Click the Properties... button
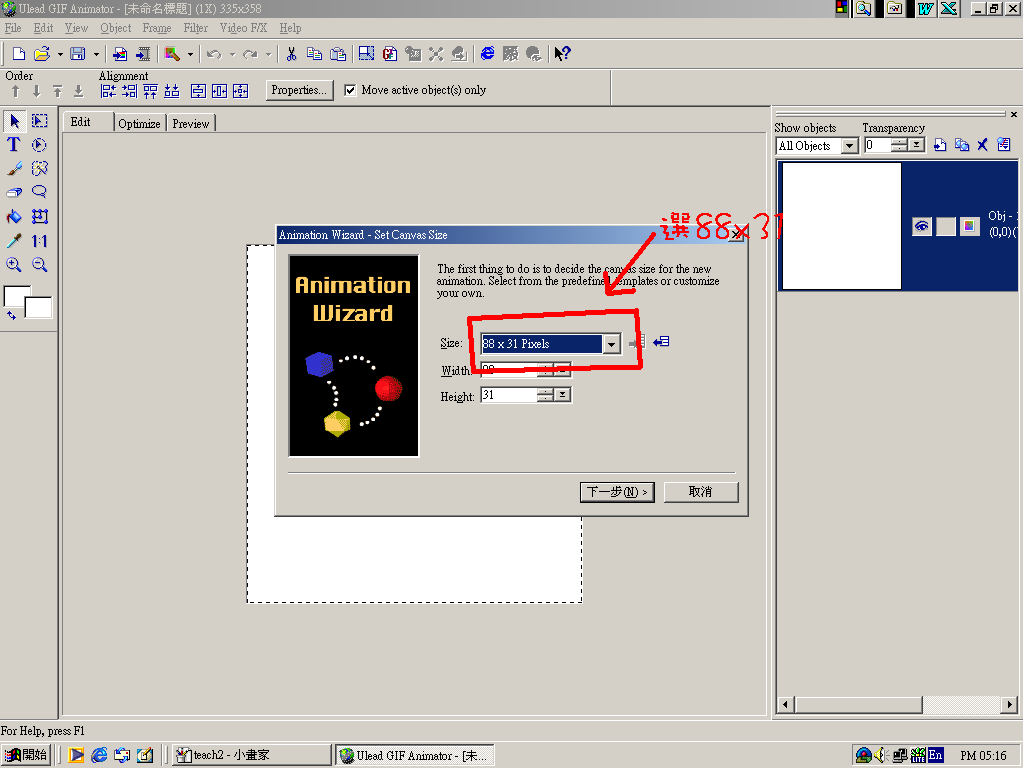Screen dimensions: 1024x768 [299, 90]
